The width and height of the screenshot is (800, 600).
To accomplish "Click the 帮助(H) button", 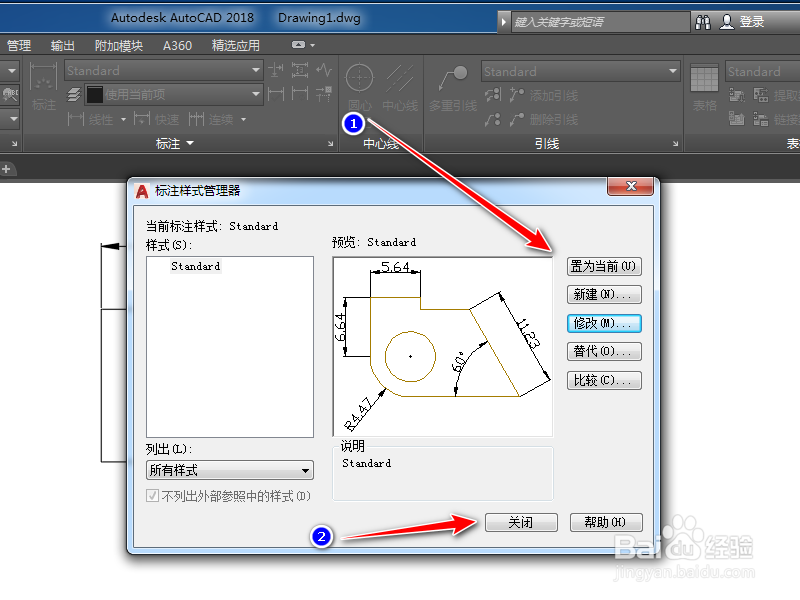I will pos(606,522).
